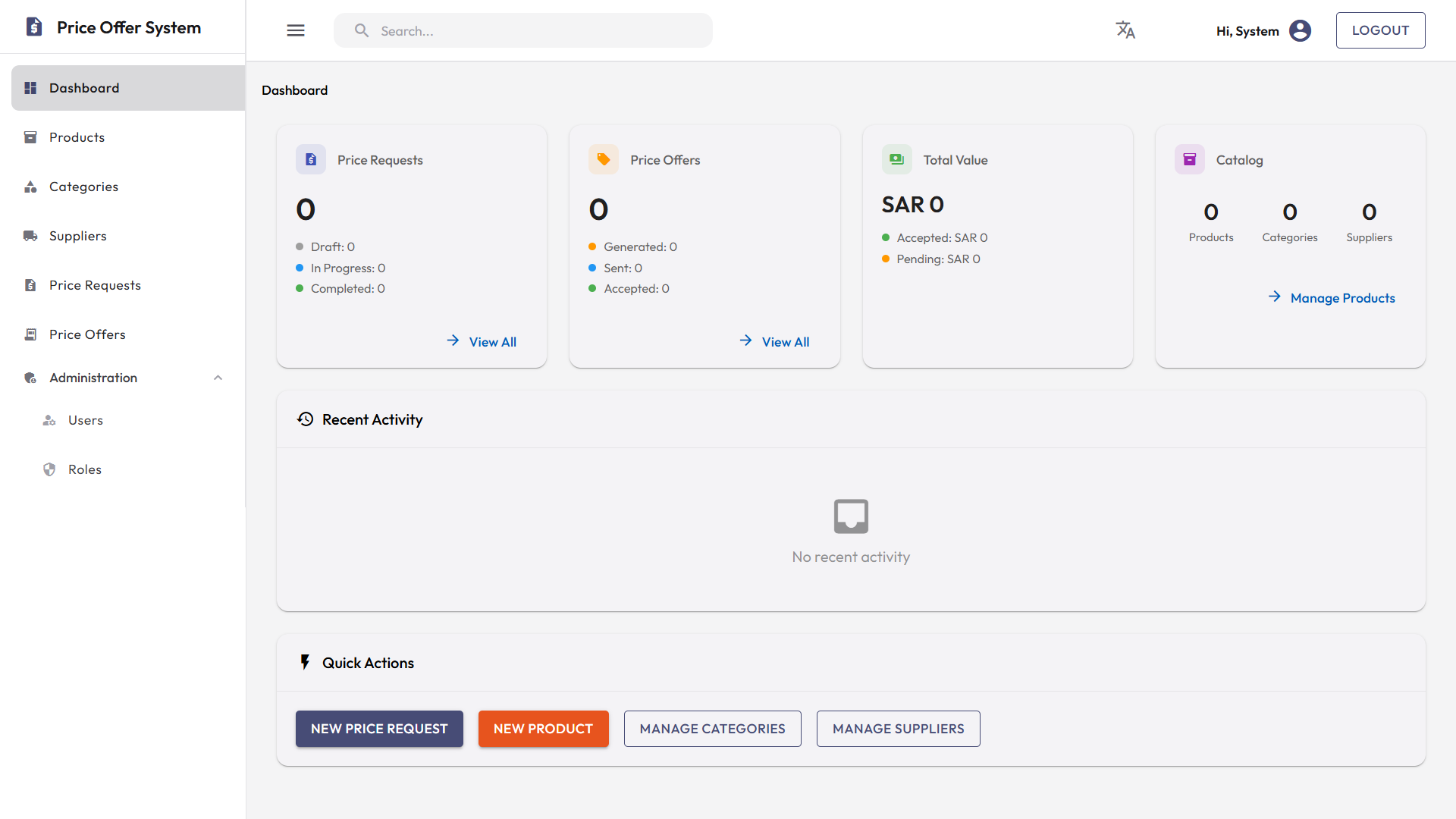Click the translate/language icon in top bar

1125,30
